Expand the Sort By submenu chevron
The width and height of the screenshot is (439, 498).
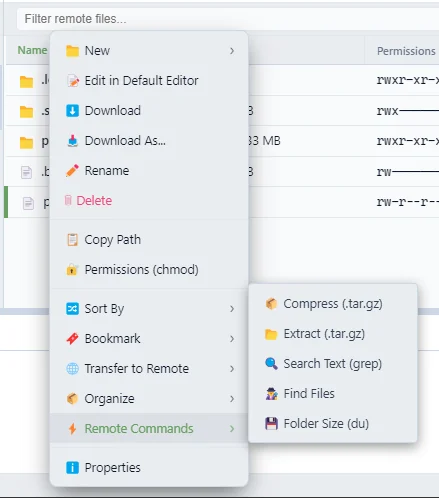232,309
